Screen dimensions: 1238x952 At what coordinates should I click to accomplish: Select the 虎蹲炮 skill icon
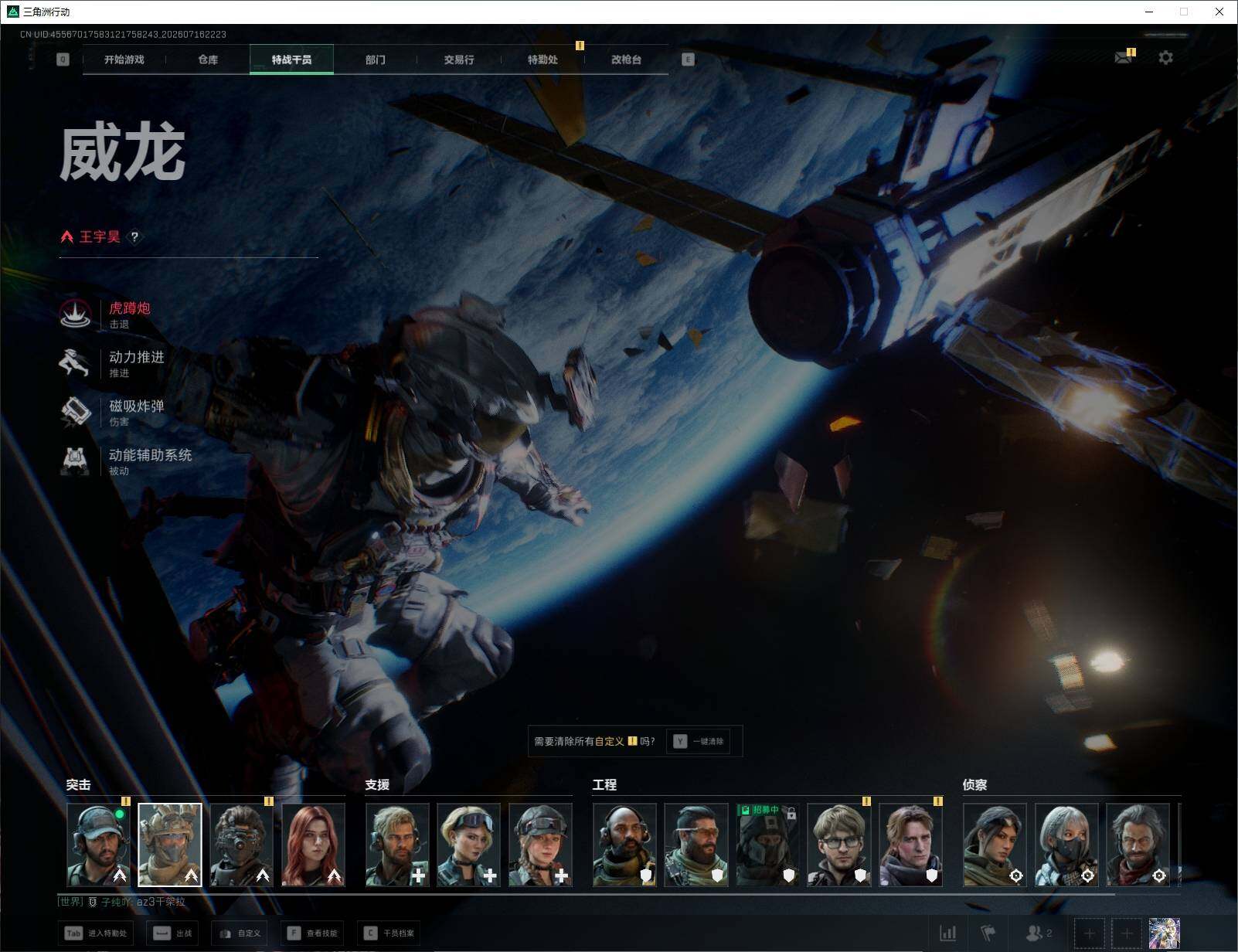[76, 314]
